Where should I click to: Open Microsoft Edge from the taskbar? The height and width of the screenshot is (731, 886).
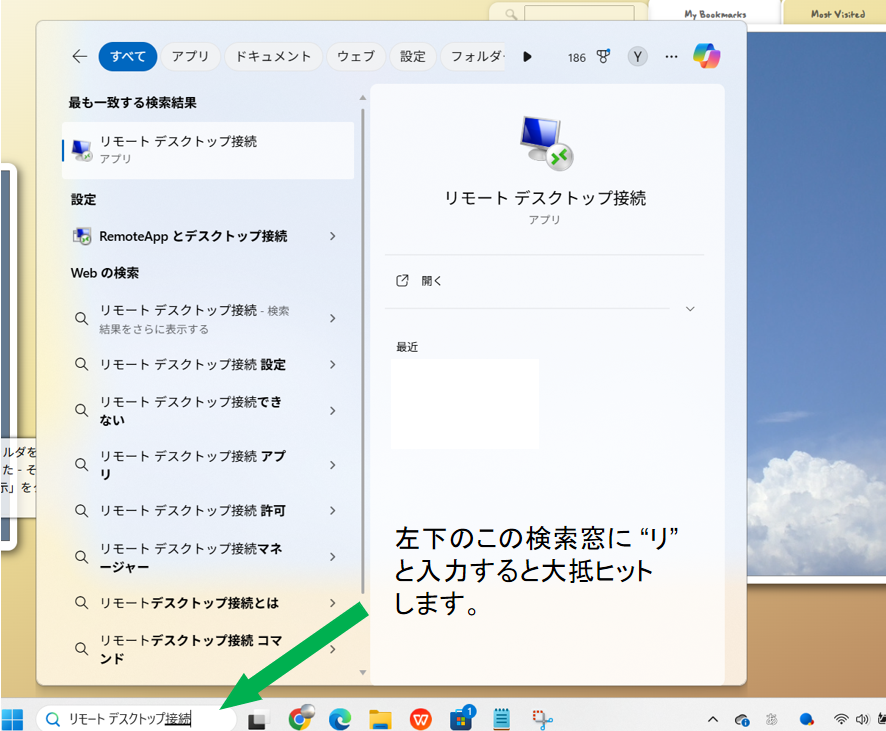point(340,718)
